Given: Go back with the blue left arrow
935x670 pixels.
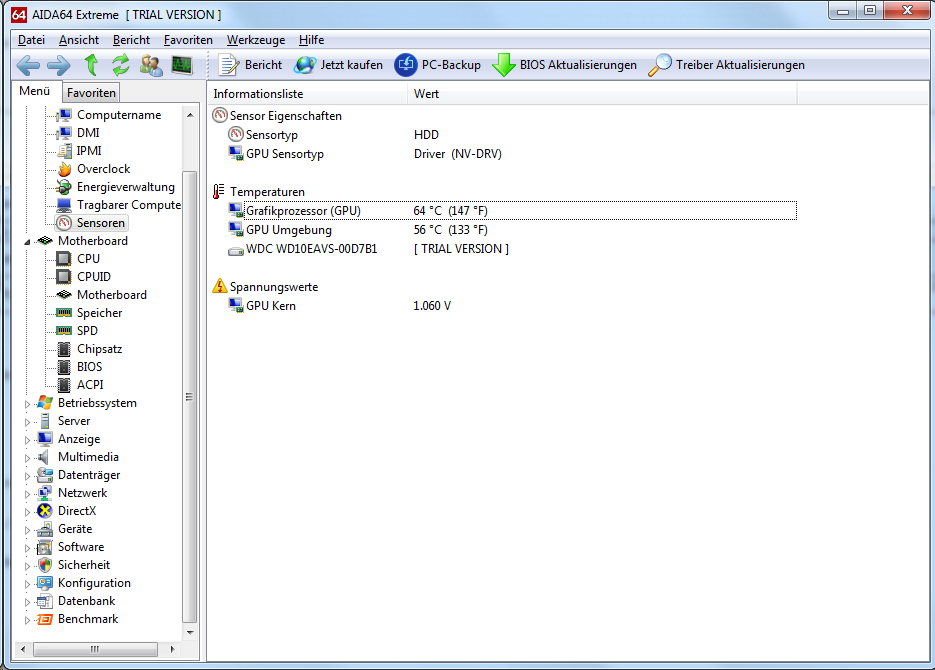Looking at the screenshot, I should pyautogui.click(x=28, y=65).
